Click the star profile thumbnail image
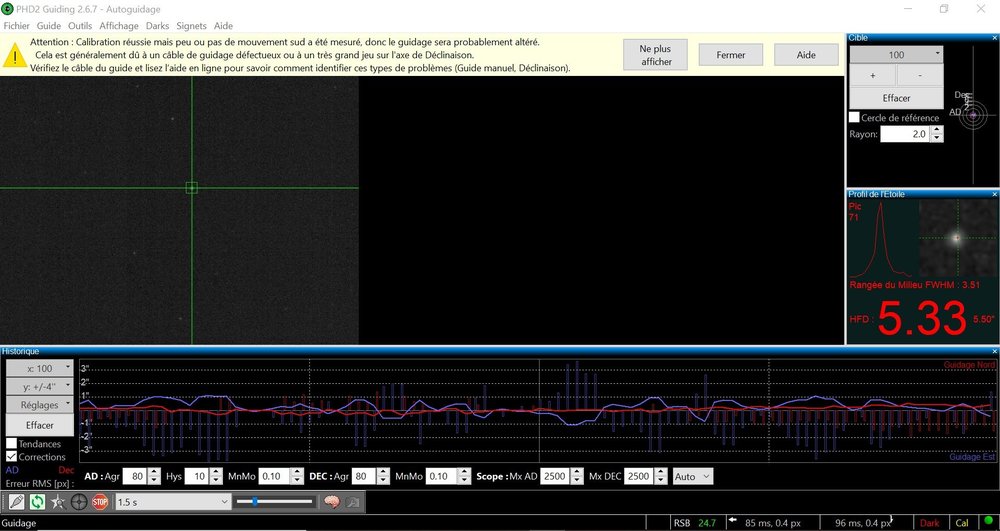The image size is (1000, 531). point(957,238)
